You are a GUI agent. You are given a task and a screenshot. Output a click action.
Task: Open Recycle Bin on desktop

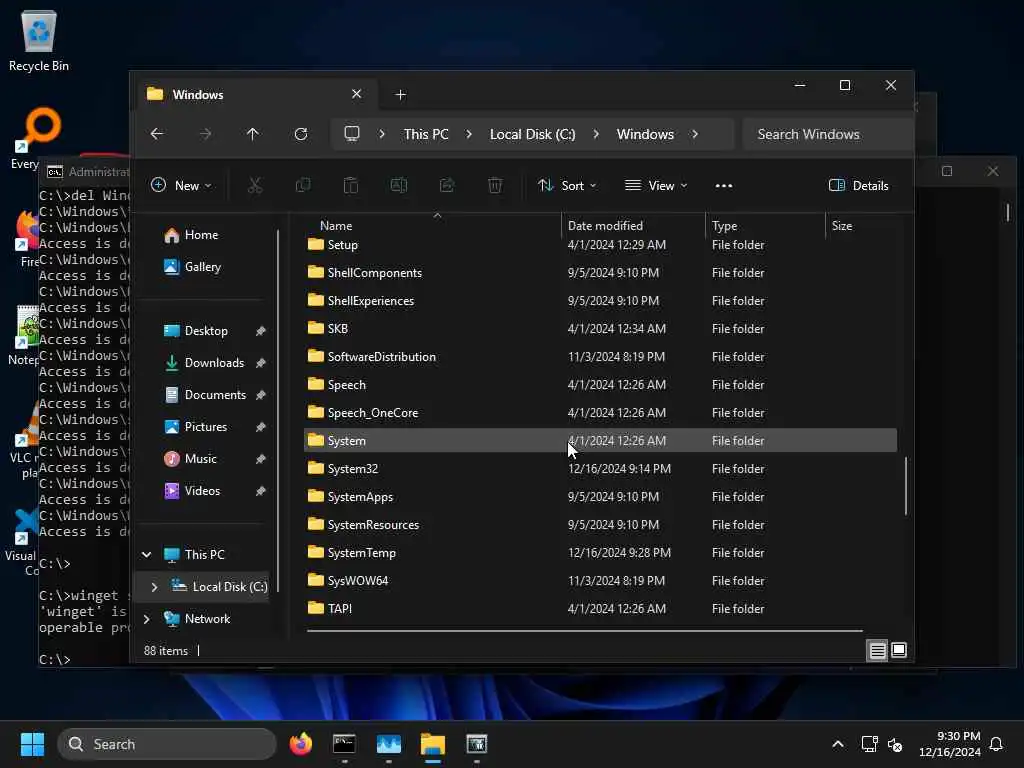tap(39, 40)
